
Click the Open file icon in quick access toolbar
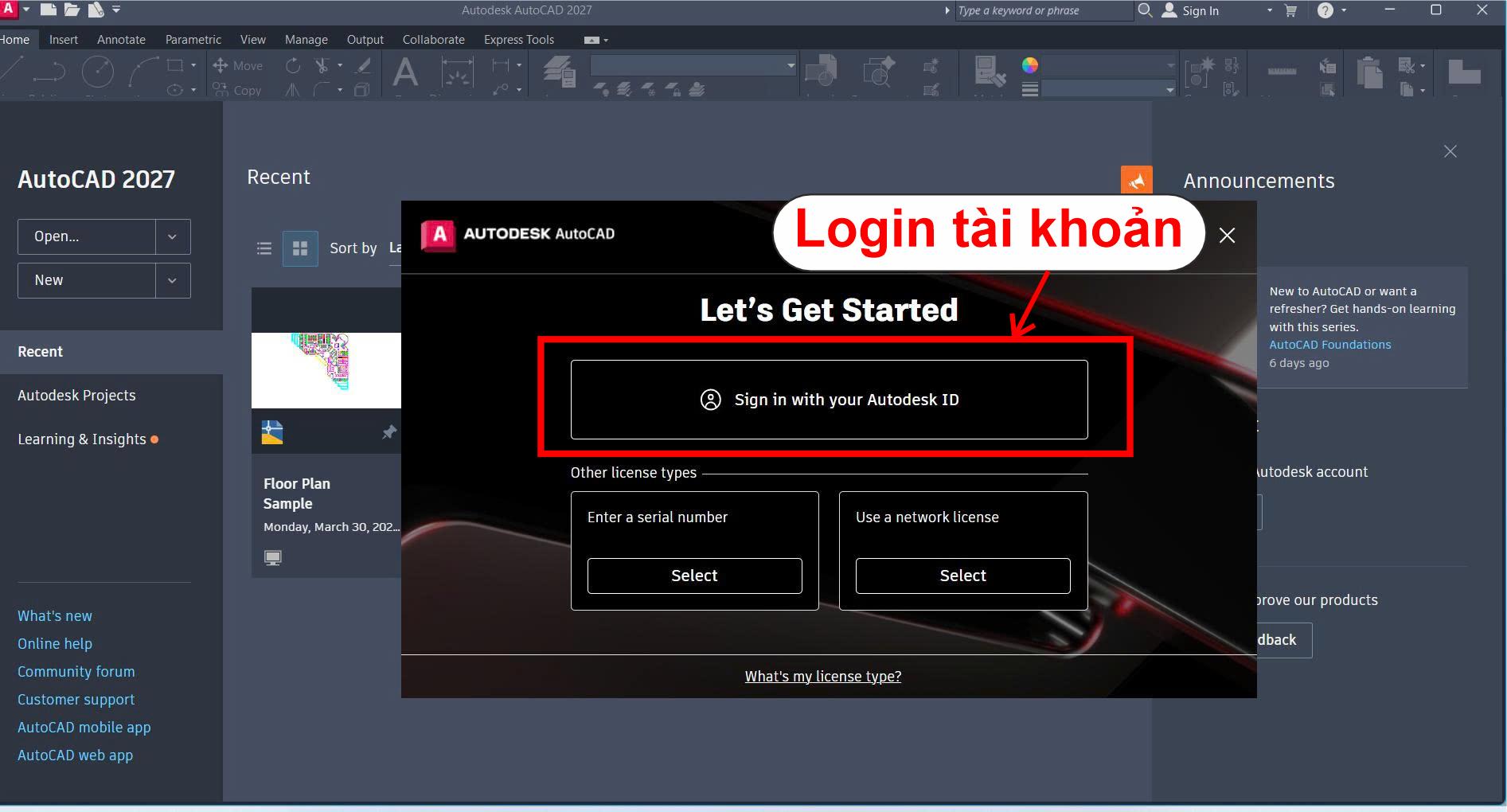tap(72, 10)
